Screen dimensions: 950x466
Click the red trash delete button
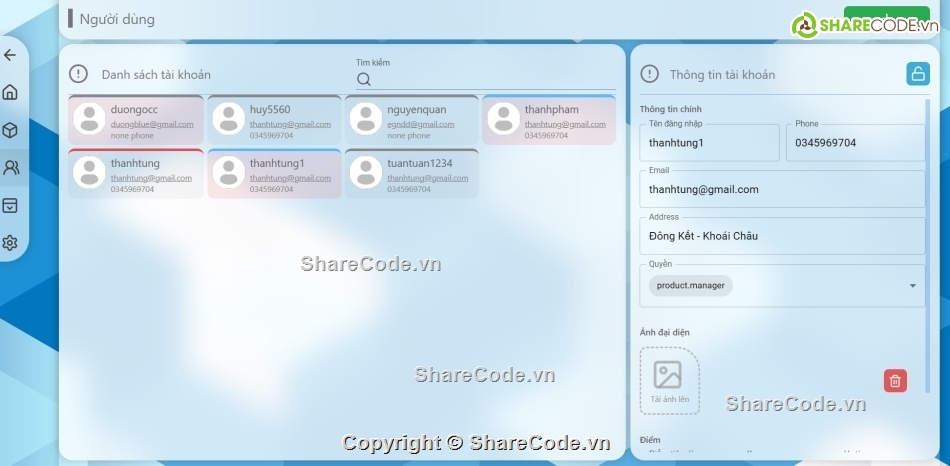[895, 381]
